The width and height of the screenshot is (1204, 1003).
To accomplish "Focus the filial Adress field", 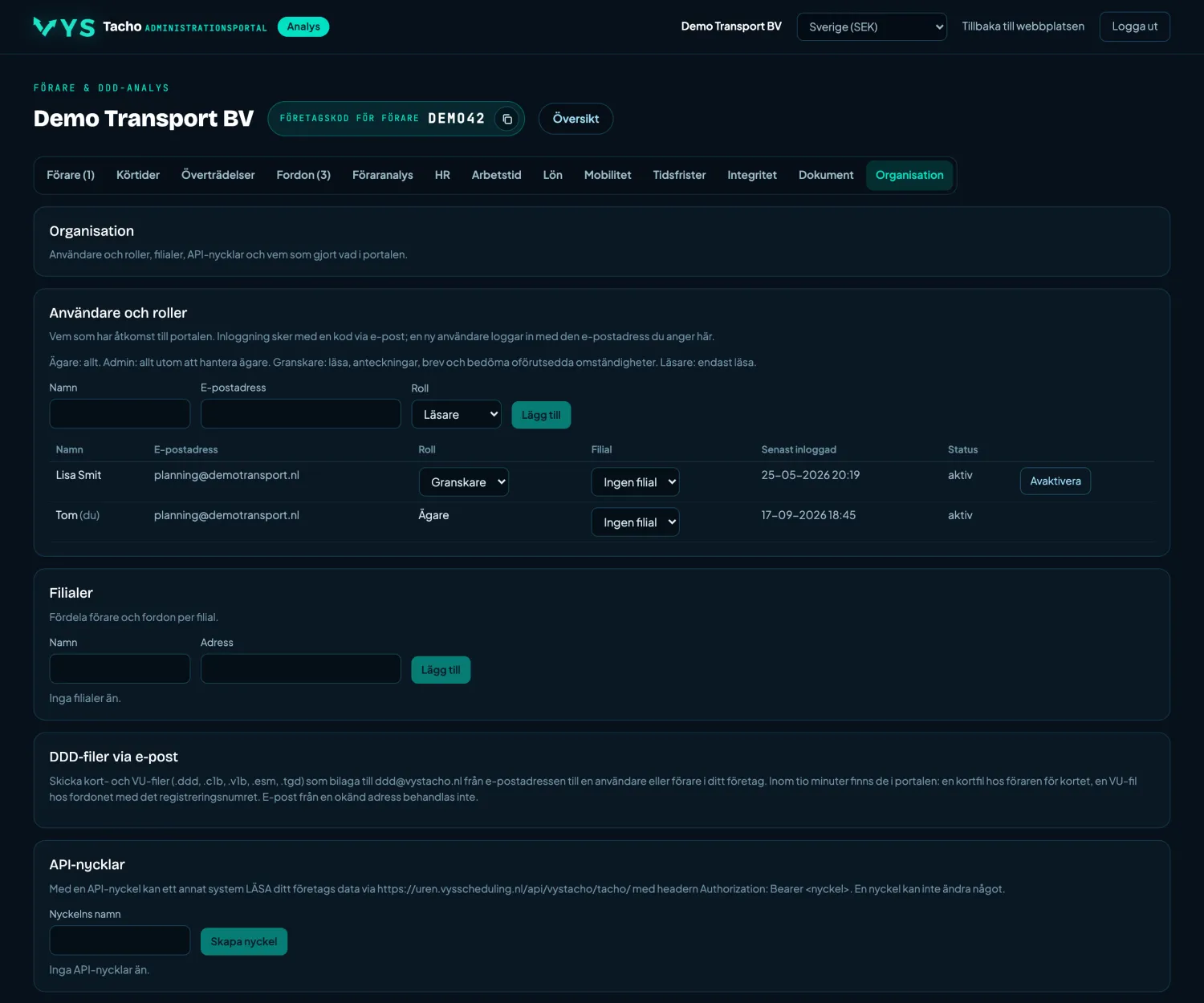I will click(301, 668).
